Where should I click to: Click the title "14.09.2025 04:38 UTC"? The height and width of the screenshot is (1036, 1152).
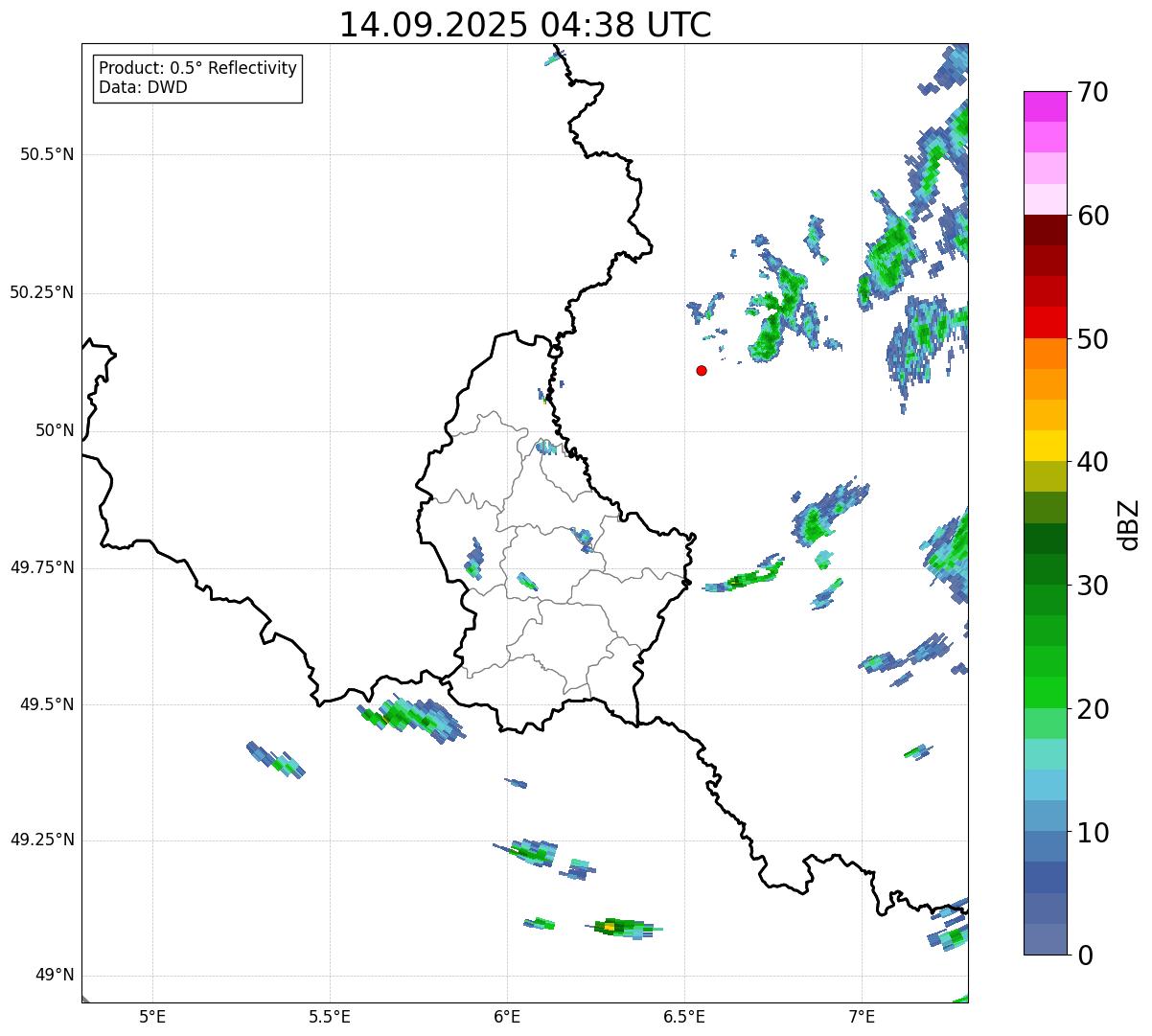click(525, 25)
